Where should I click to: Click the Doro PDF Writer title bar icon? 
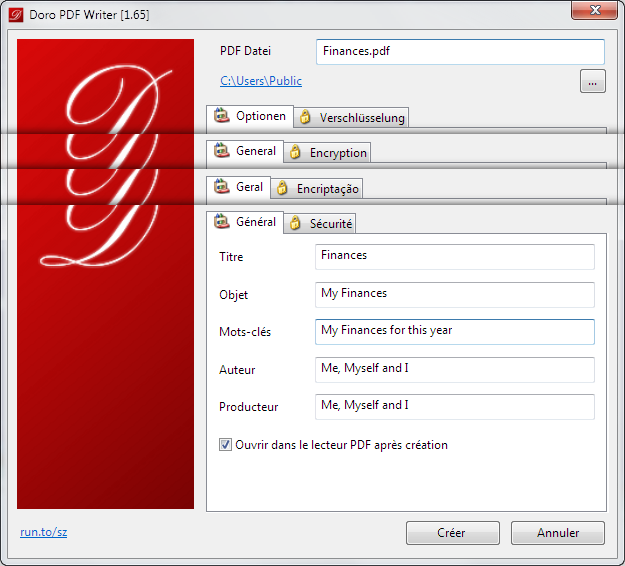16,15
